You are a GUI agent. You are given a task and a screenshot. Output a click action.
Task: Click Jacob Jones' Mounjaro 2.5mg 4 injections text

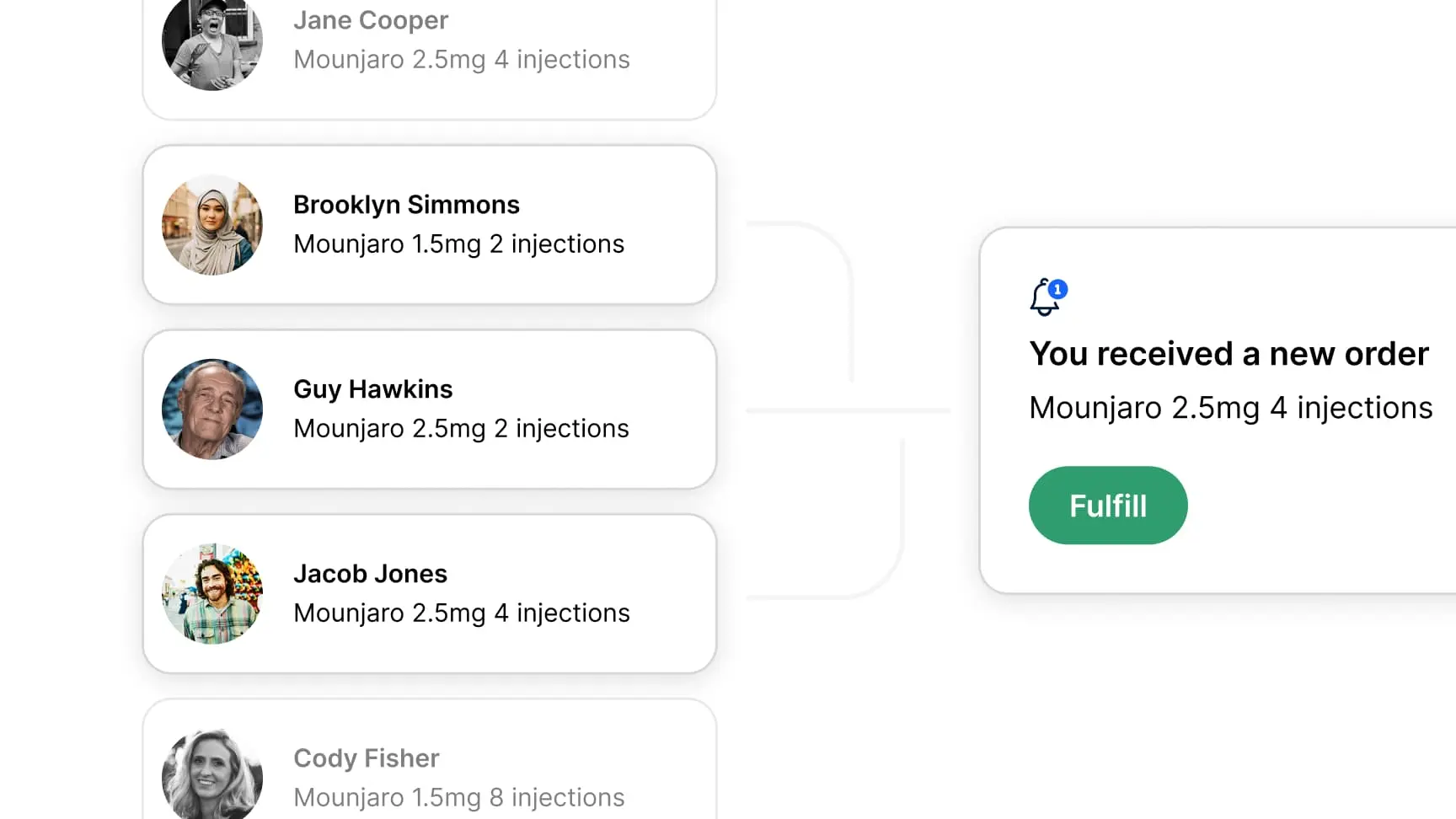(461, 613)
